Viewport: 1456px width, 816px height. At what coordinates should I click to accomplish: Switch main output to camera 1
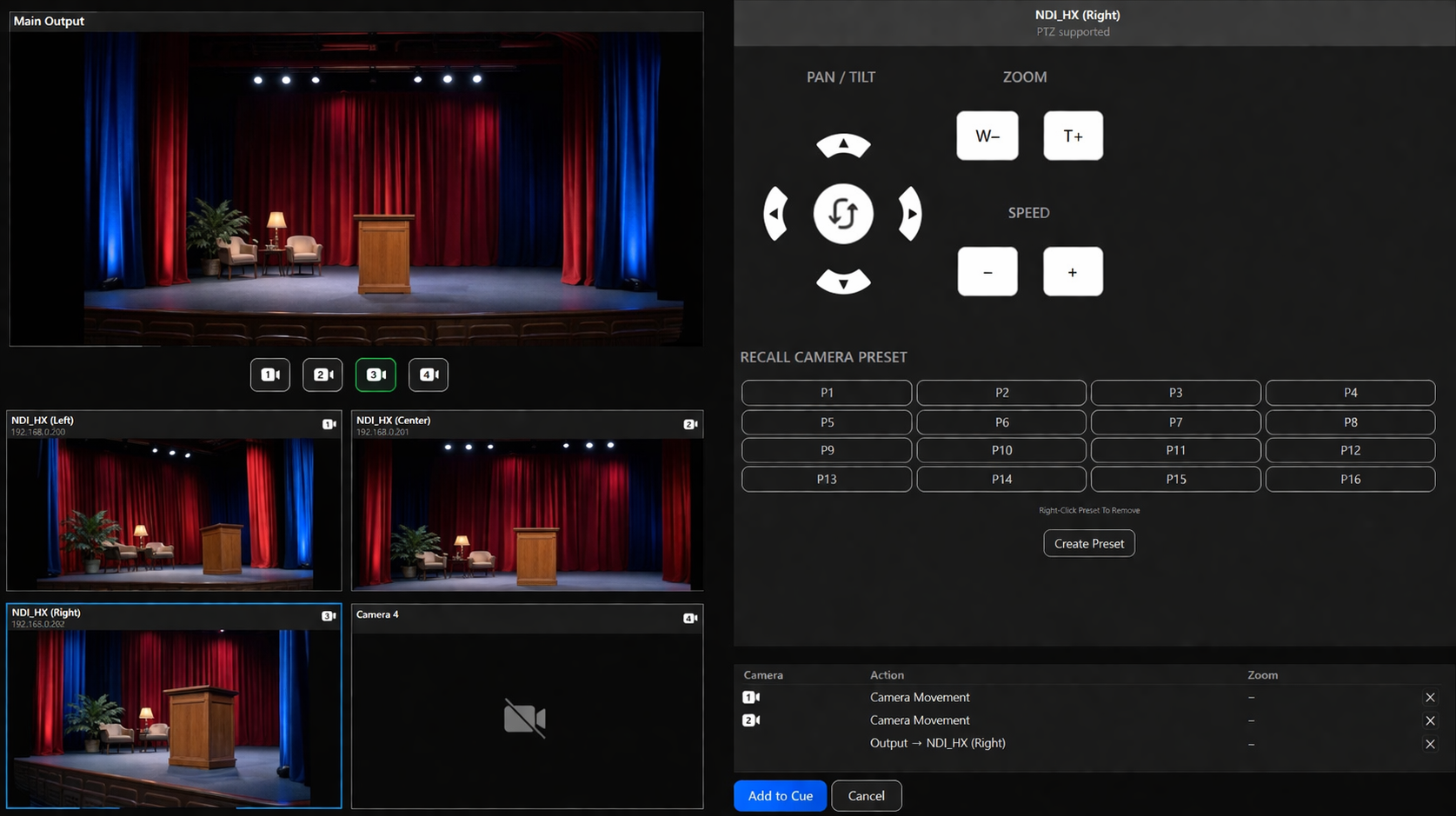(x=270, y=375)
